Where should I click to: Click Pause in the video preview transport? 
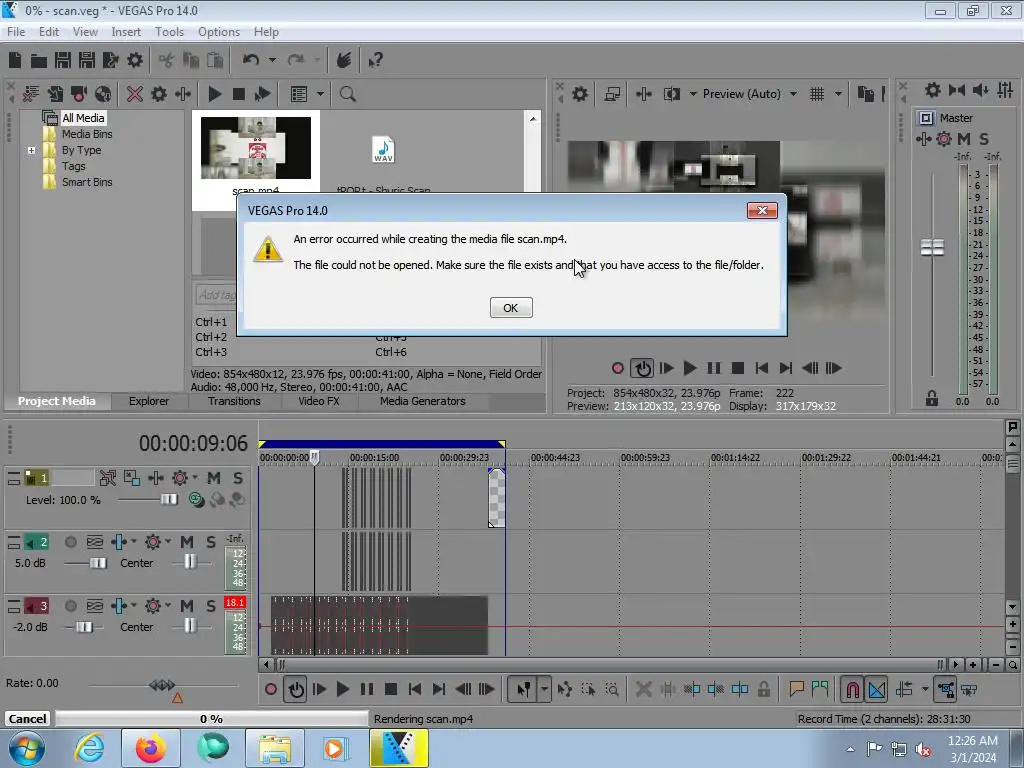[x=713, y=368]
